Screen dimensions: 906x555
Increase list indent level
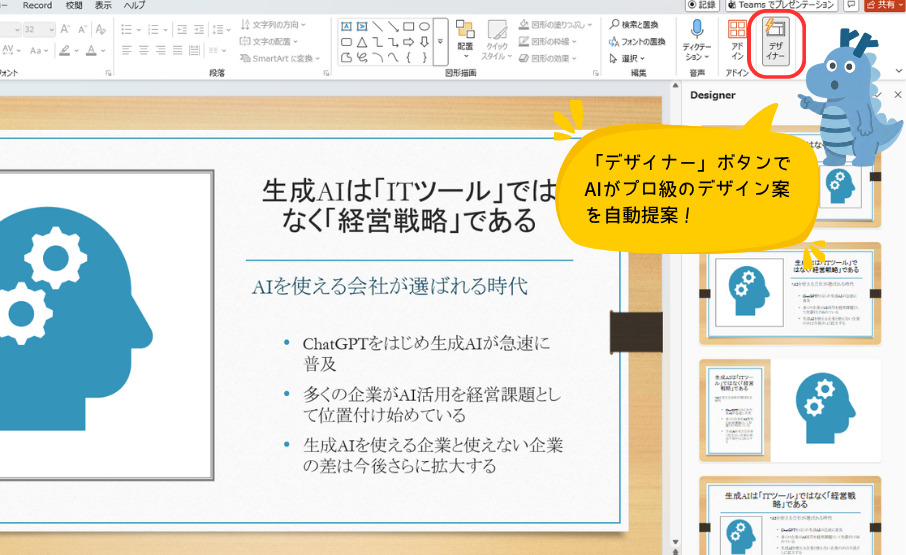199,29
